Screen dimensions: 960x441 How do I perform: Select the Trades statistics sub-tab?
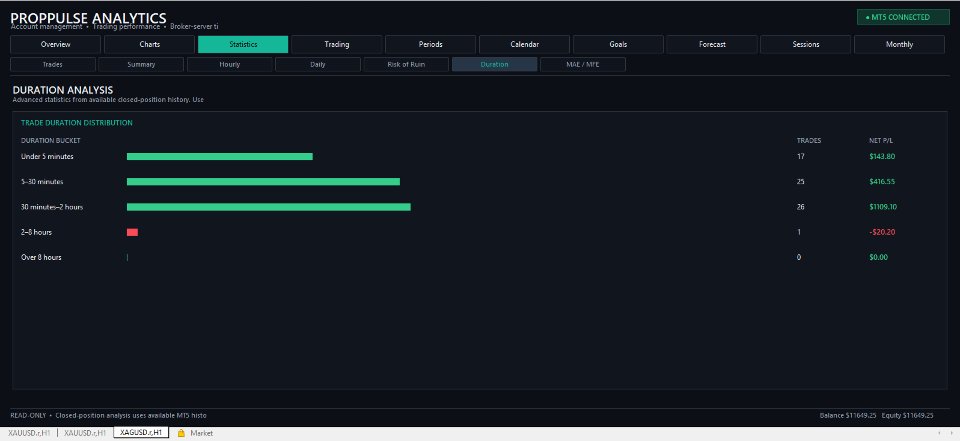(53, 64)
